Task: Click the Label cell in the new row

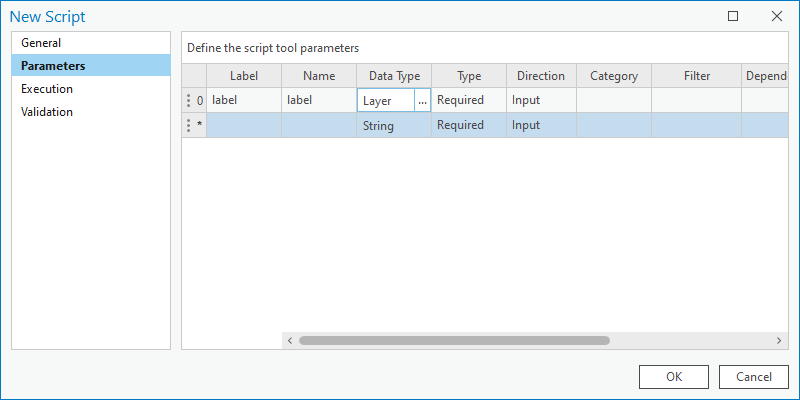Action: click(x=244, y=126)
